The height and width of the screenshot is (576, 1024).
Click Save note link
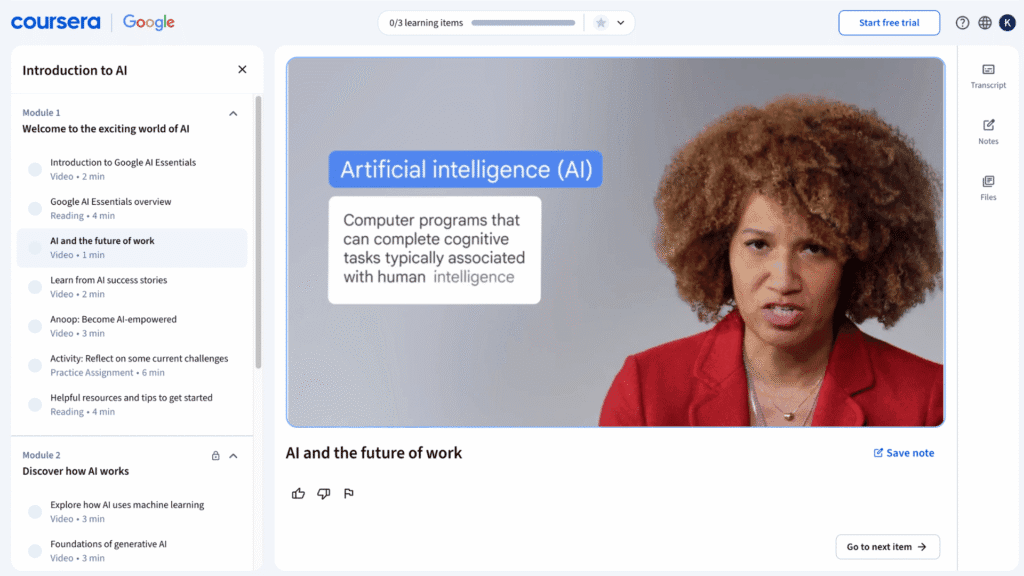(904, 453)
